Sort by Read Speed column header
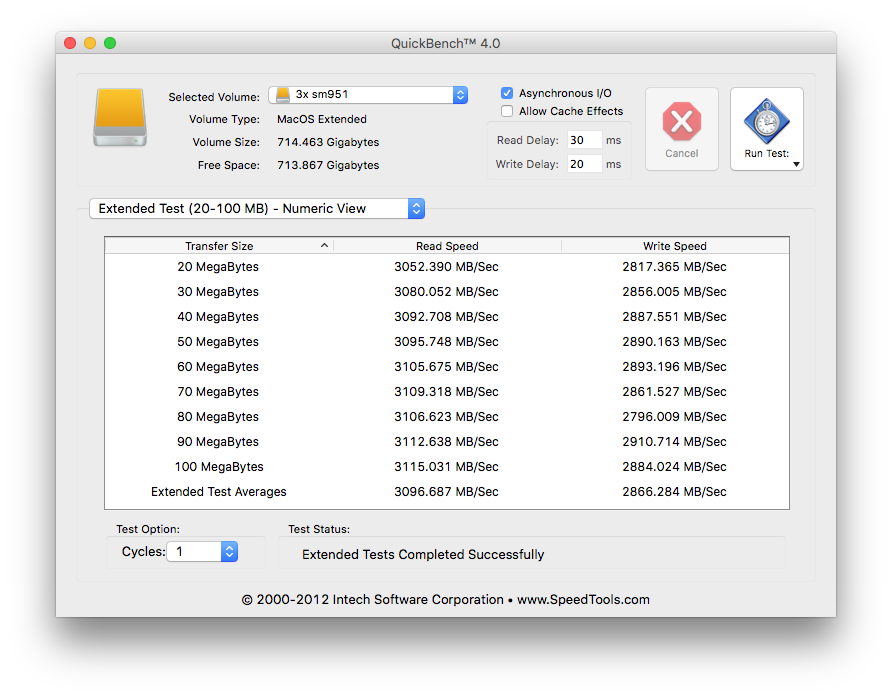The width and height of the screenshot is (892, 697). pyautogui.click(x=447, y=246)
